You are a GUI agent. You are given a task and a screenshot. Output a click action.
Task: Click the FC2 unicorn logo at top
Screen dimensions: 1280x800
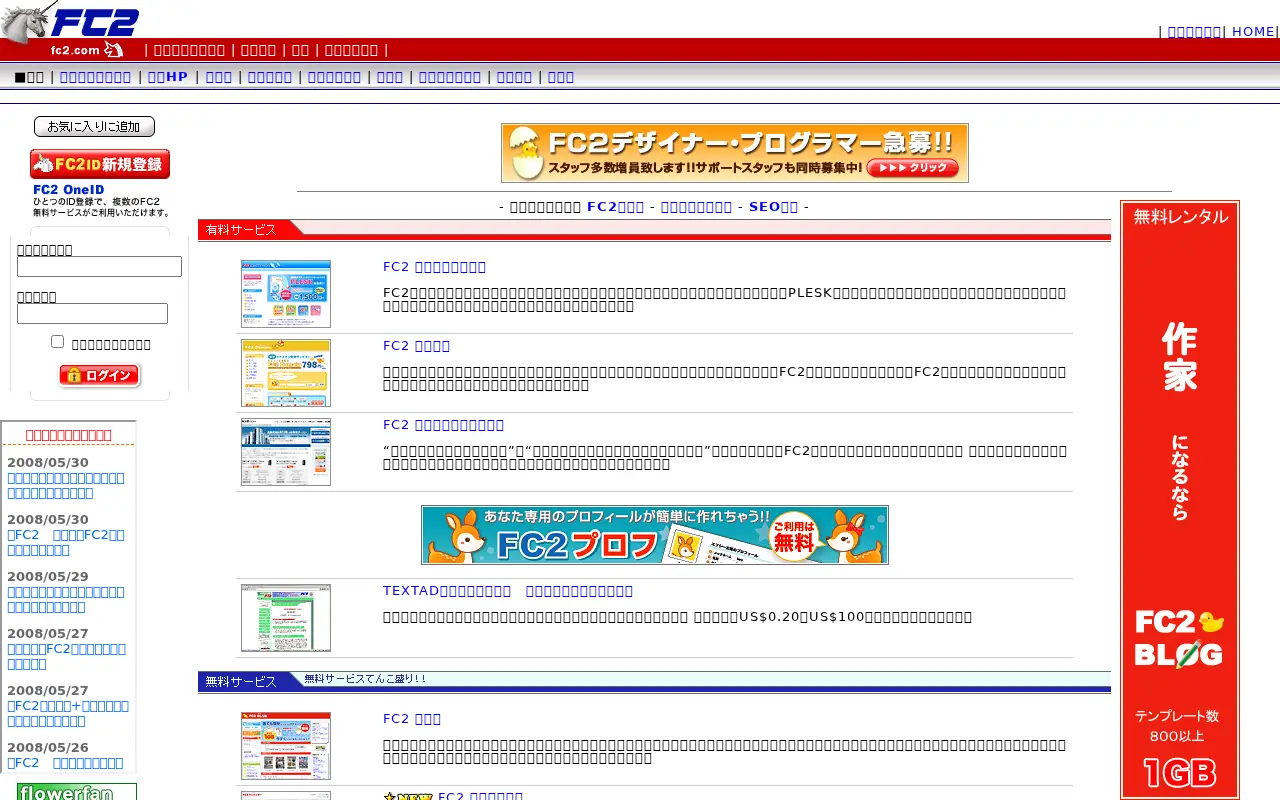pos(70,20)
